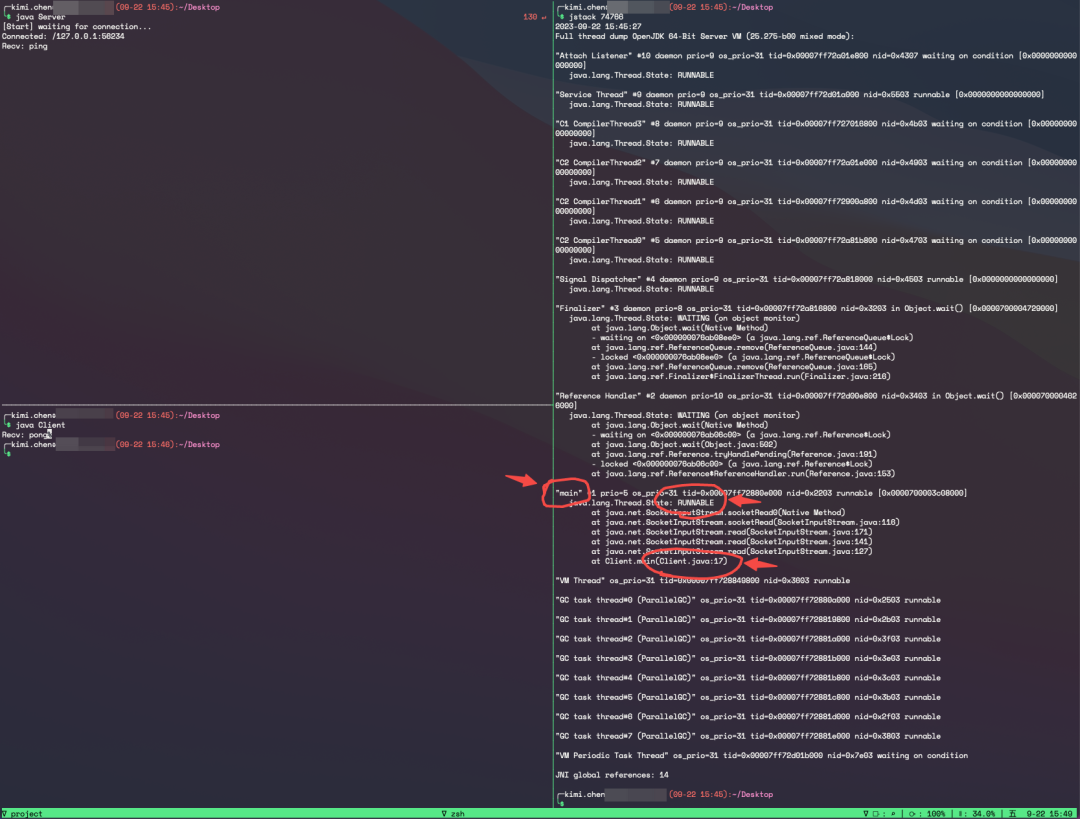Click the "java Server" command line
Viewport: 1080px width, 819px height.
click(40, 17)
